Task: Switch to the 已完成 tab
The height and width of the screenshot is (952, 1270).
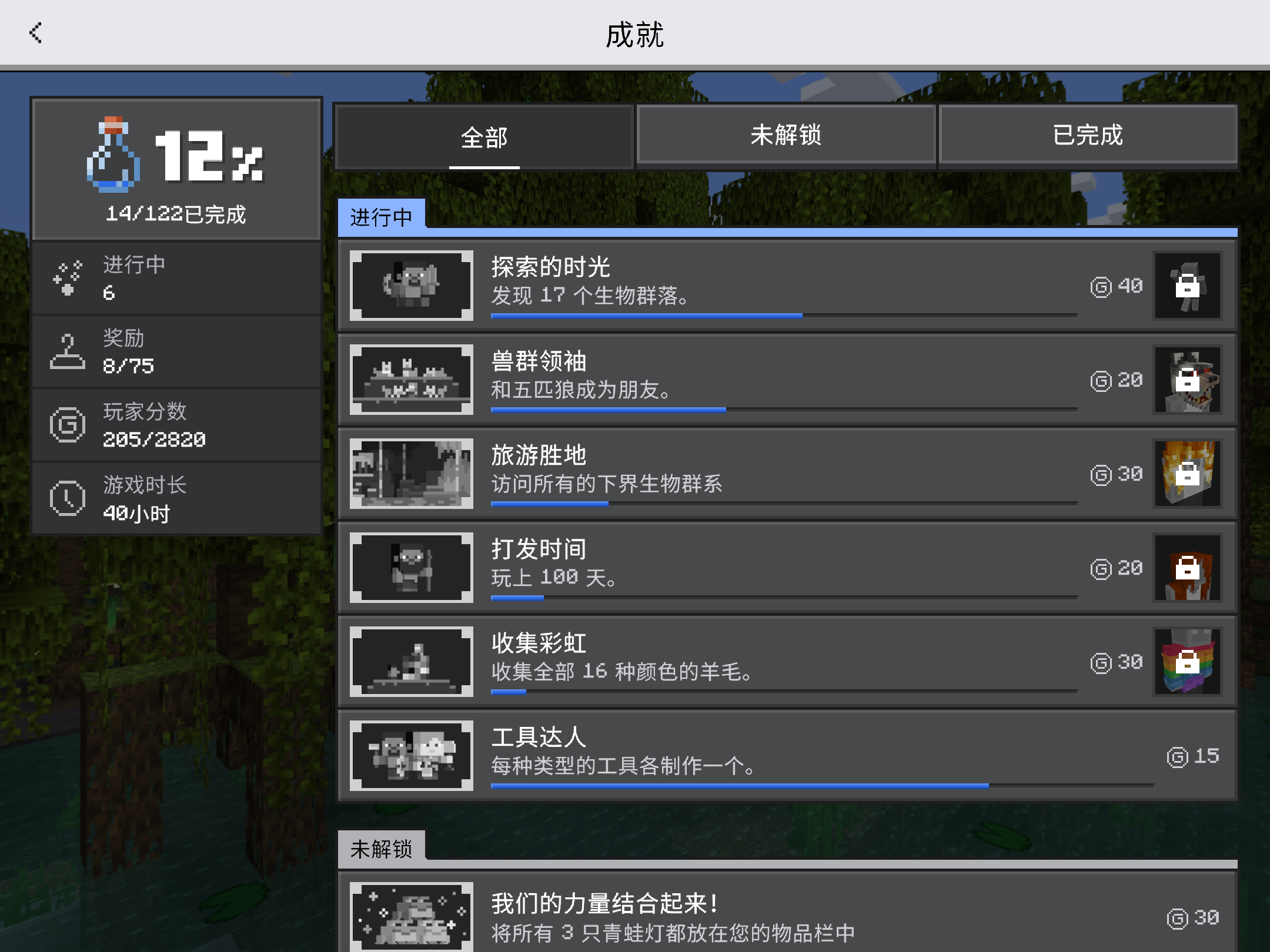Action: tap(1088, 136)
